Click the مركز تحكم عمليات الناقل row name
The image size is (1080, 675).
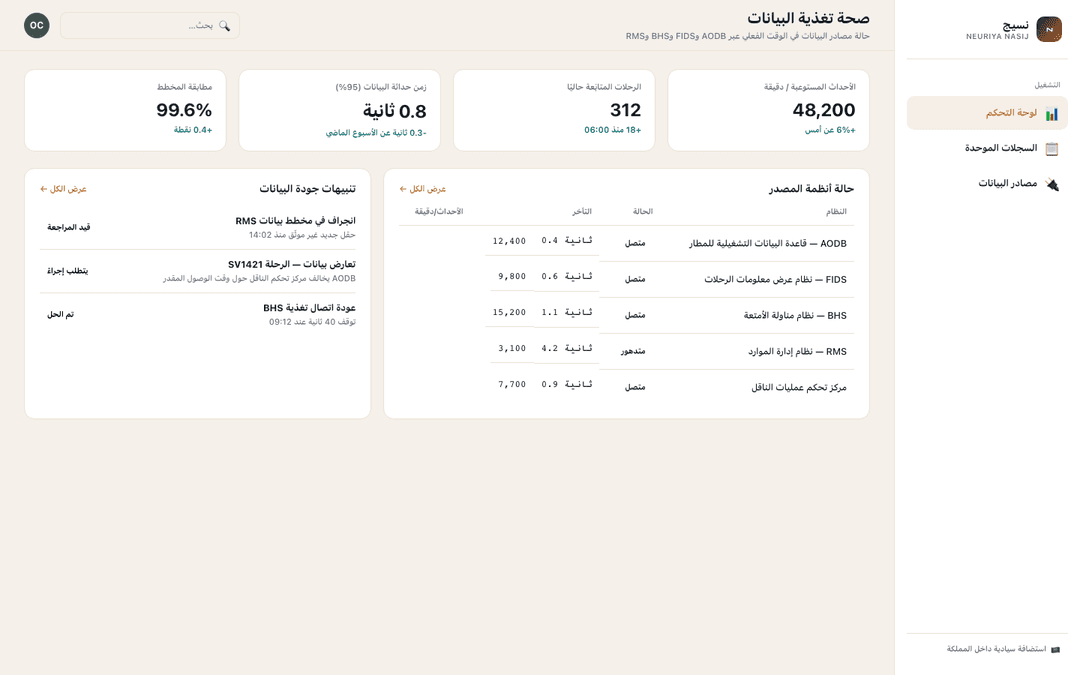pos(799,387)
